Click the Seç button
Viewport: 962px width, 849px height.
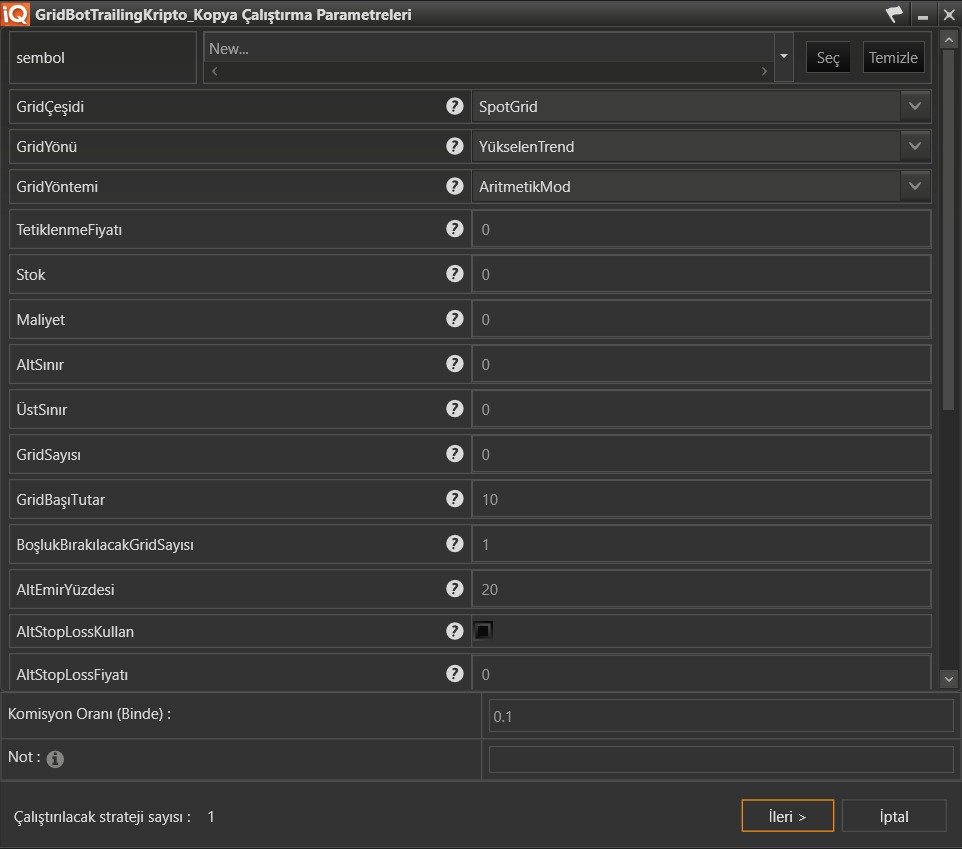coord(828,58)
